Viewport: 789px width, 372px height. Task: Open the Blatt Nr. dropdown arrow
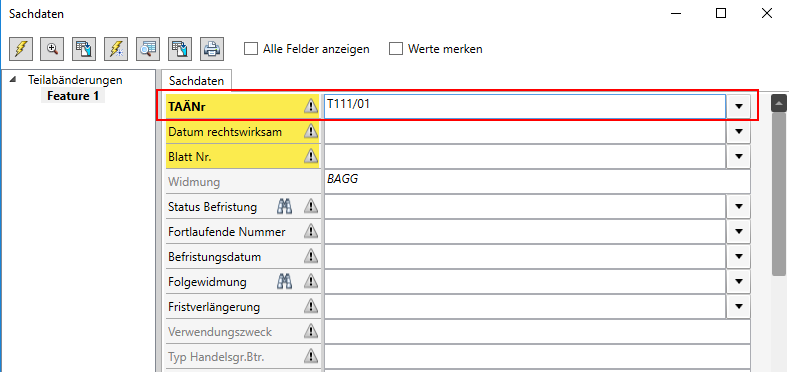739,157
